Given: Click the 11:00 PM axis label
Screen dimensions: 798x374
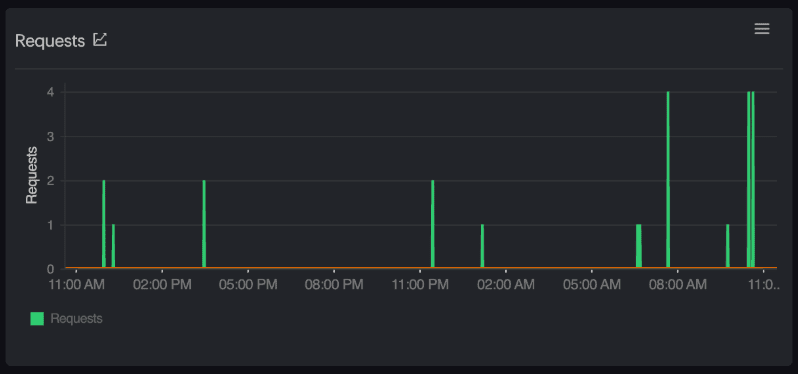Looking at the screenshot, I should [x=420, y=284].
